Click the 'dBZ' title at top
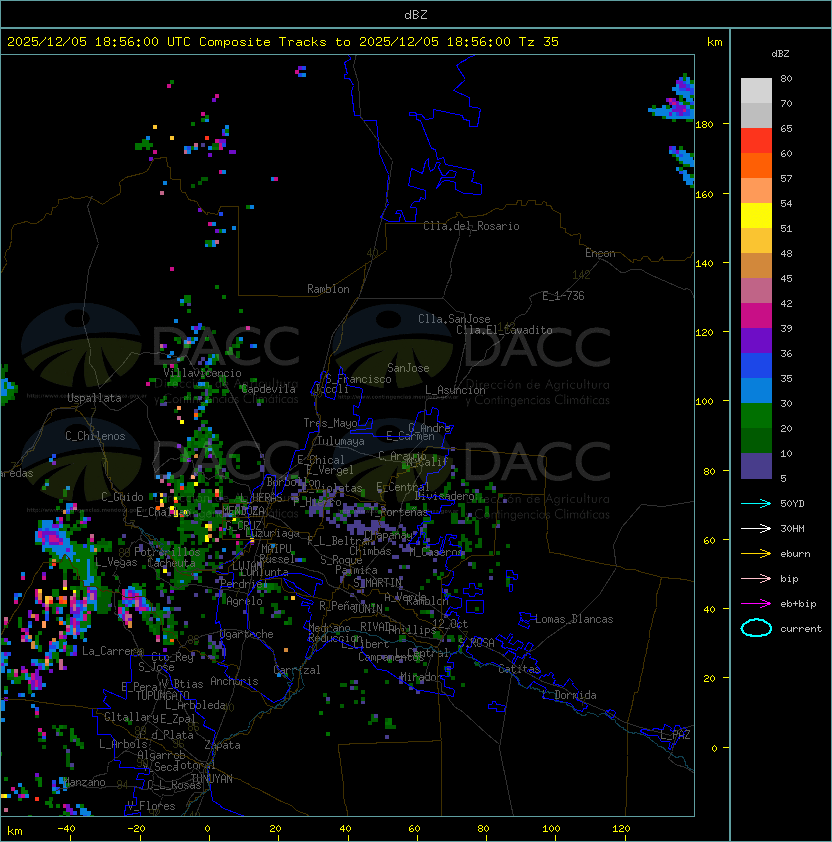 click(x=416, y=15)
